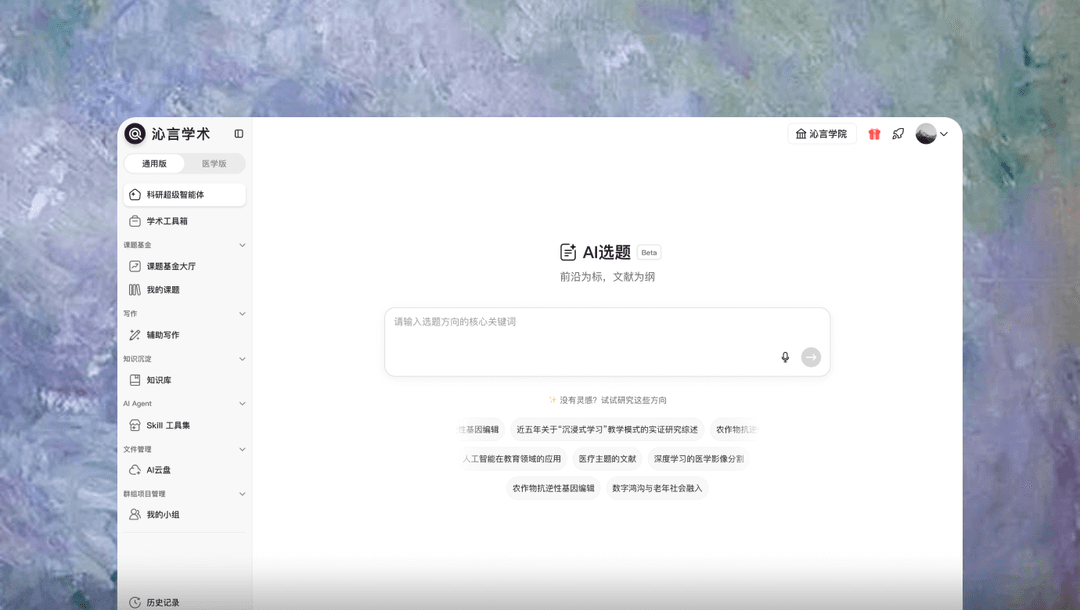Click the 知识库 book icon
The image size is (1080, 610).
[135, 380]
